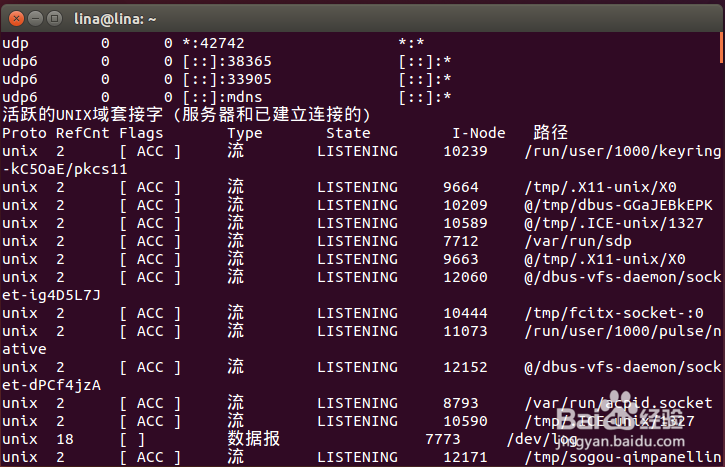The height and width of the screenshot is (467, 725).
Task: Select I-Node value 11073
Action: 465,332
